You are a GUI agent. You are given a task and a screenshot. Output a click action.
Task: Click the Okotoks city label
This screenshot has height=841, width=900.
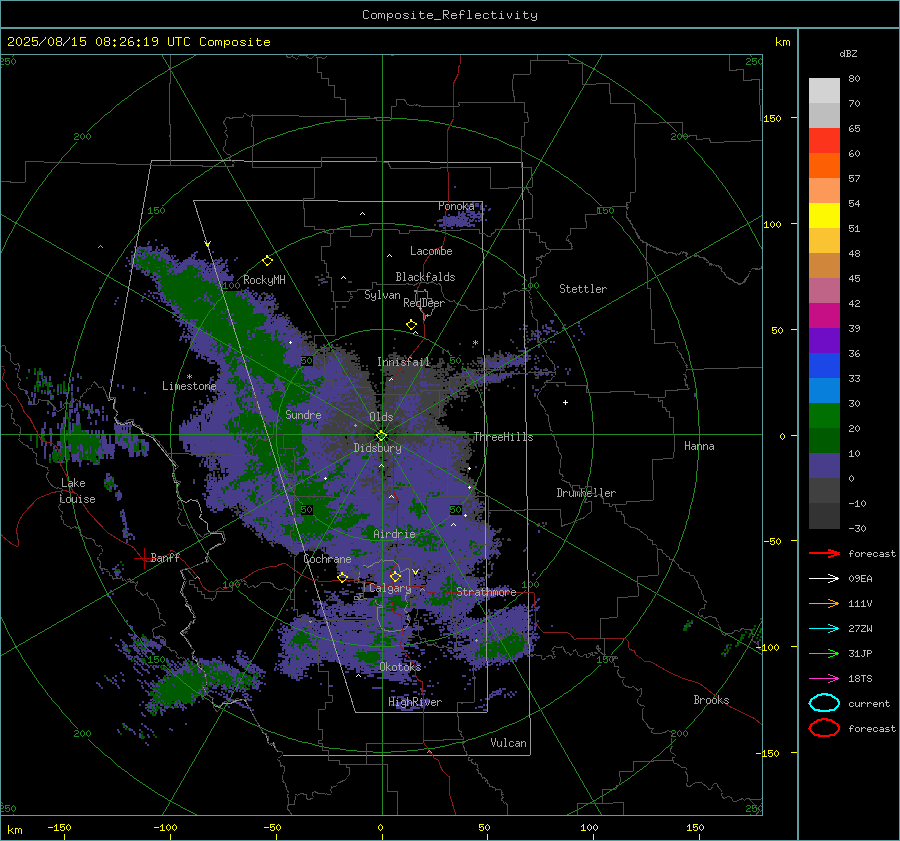[400, 667]
